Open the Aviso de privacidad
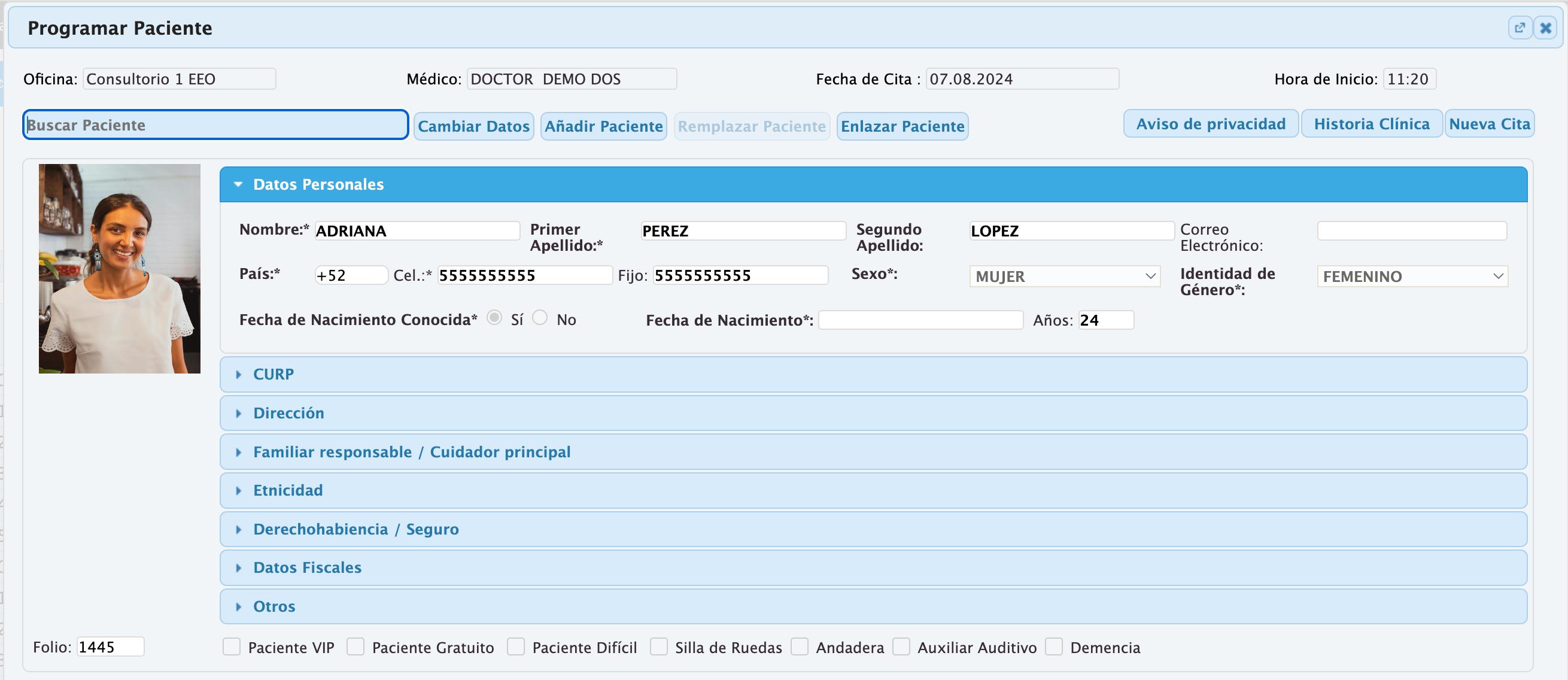1568x680 pixels. [x=1211, y=123]
